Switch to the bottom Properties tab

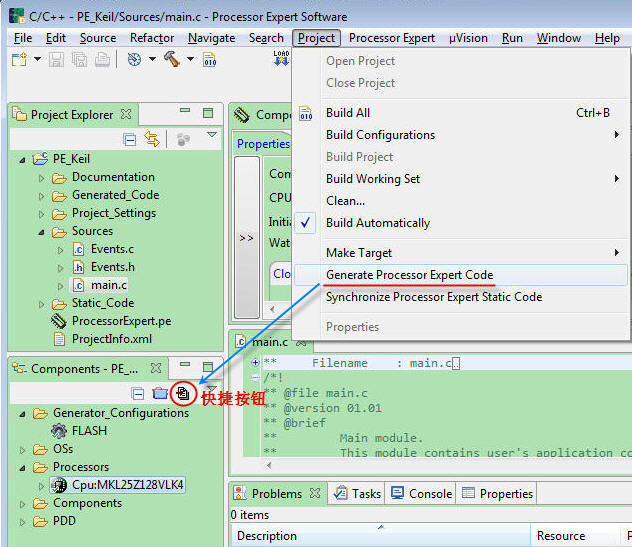point(497,493)
